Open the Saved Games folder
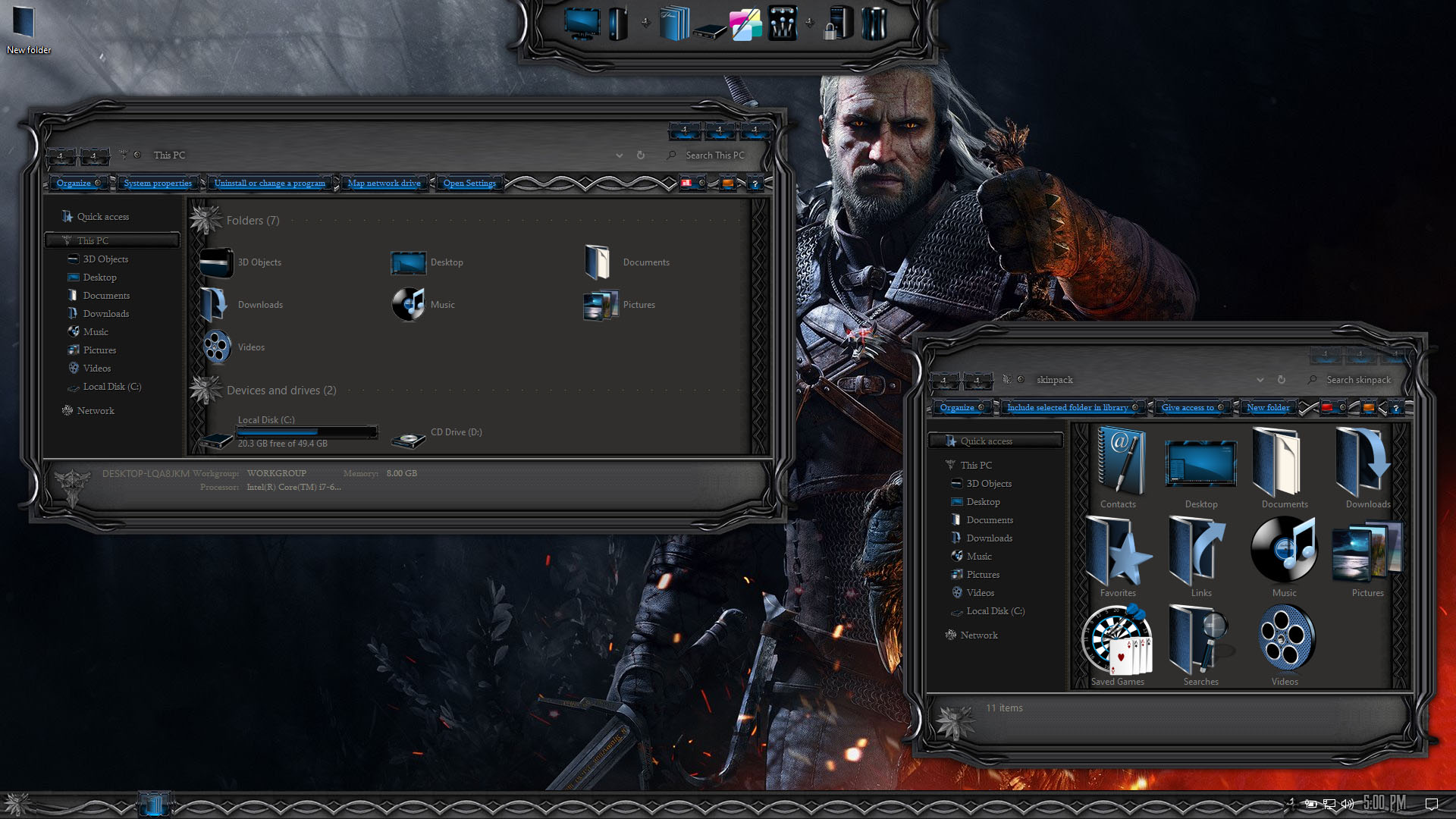 pos(1119,641)
